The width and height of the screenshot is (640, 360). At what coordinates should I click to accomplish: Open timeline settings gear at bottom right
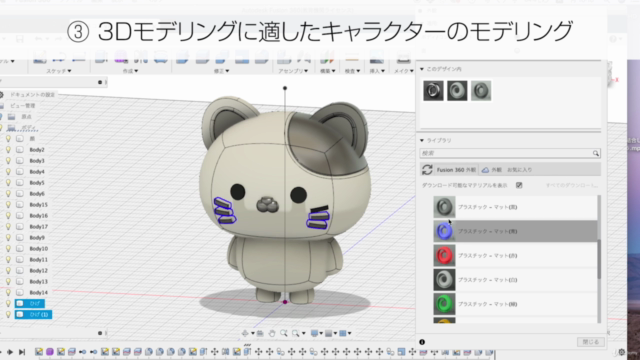coord(622,352)
